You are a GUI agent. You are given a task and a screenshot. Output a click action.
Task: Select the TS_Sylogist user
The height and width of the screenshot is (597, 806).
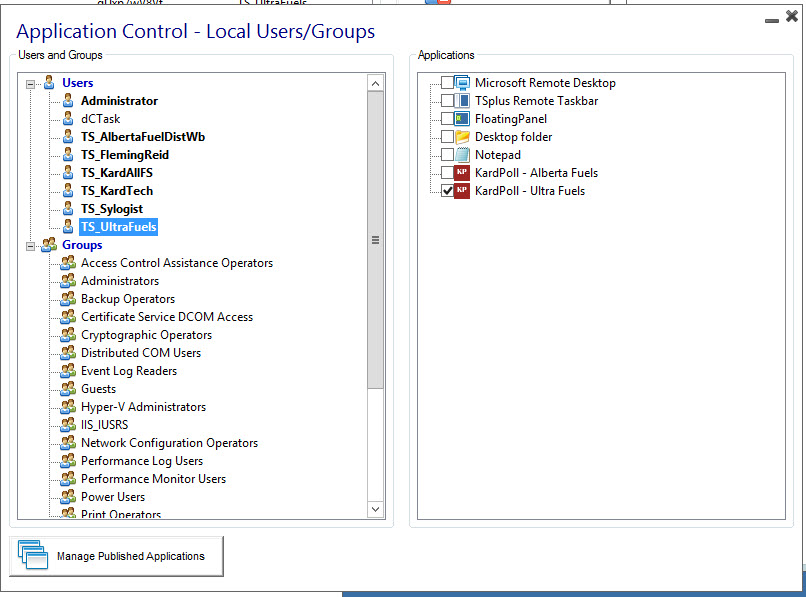(112, 209)
